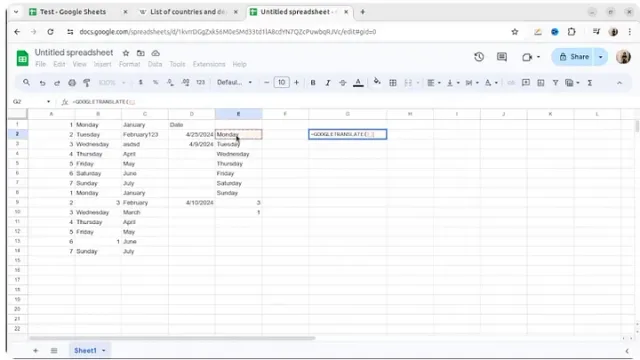Bookmark this page with star
640x360 pixels.
[x=515, y=31]
